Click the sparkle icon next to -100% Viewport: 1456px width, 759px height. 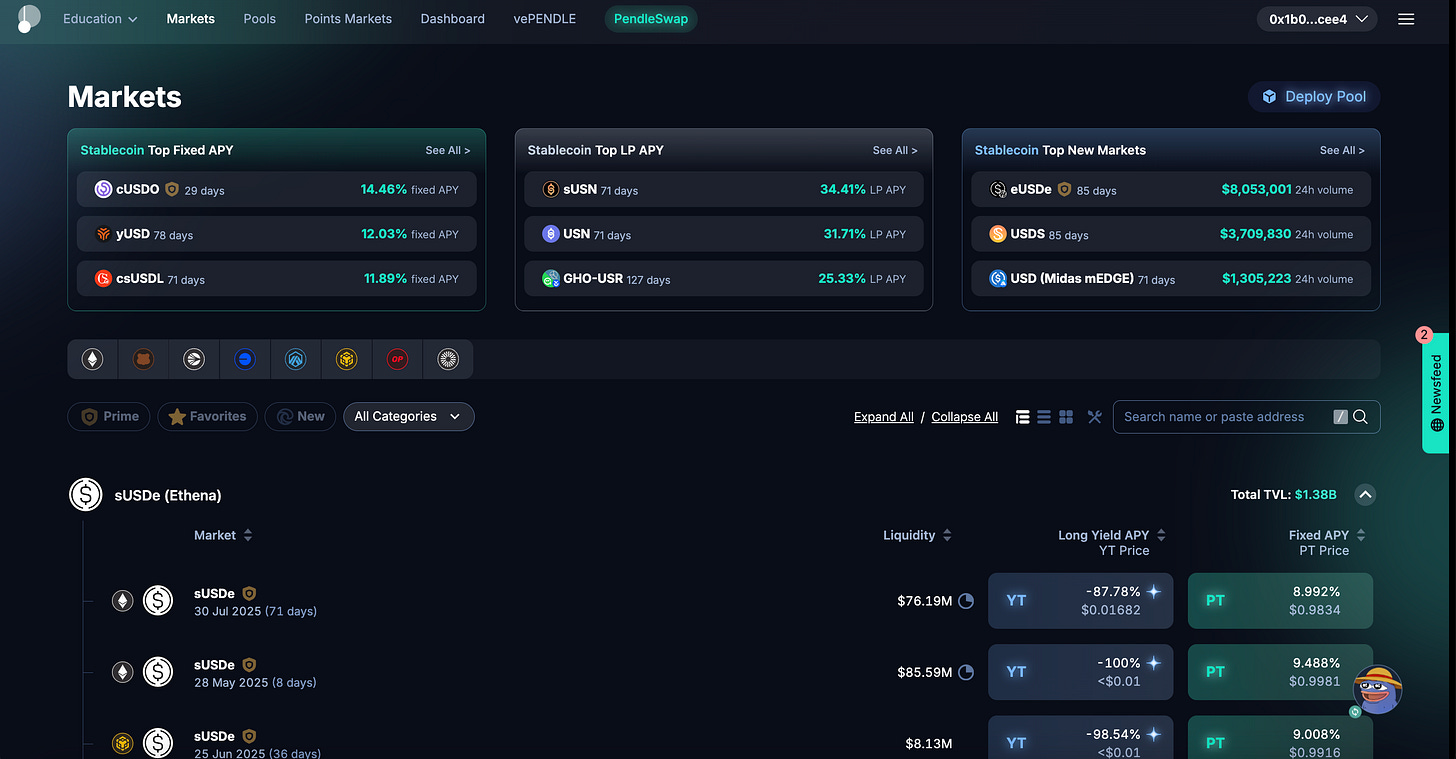[x=1153, y=663]
